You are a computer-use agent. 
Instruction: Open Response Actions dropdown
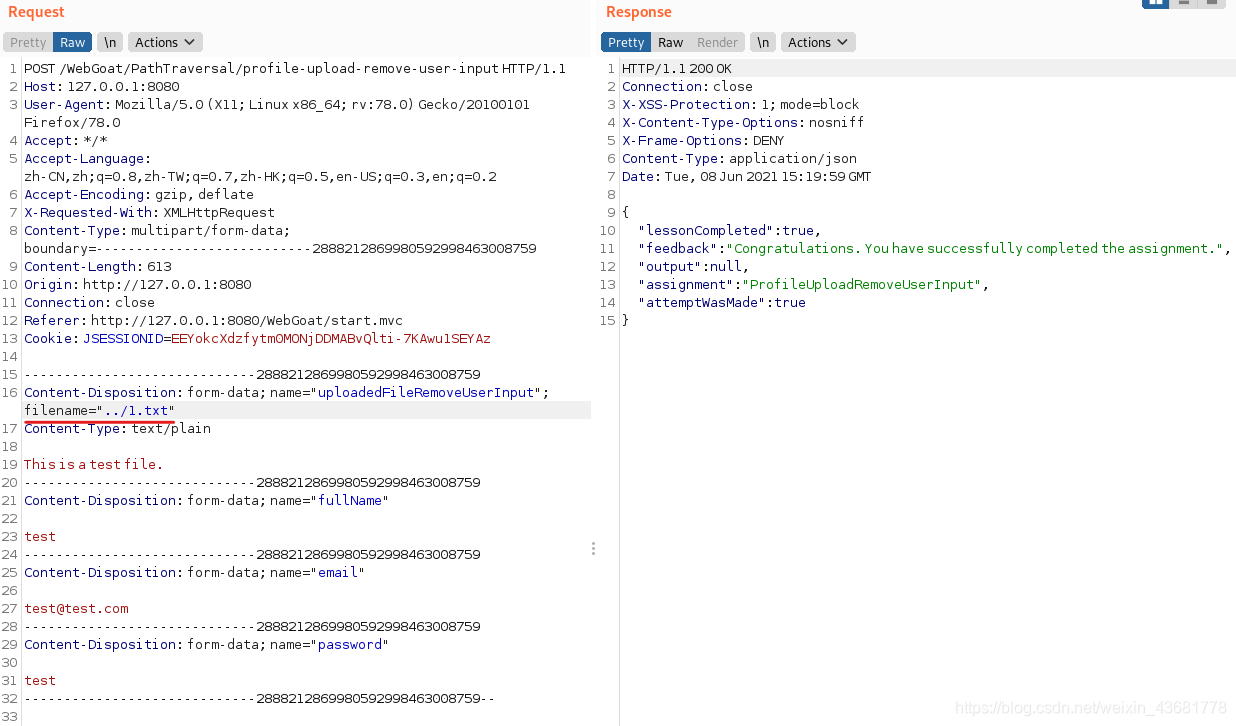(818, 42)
